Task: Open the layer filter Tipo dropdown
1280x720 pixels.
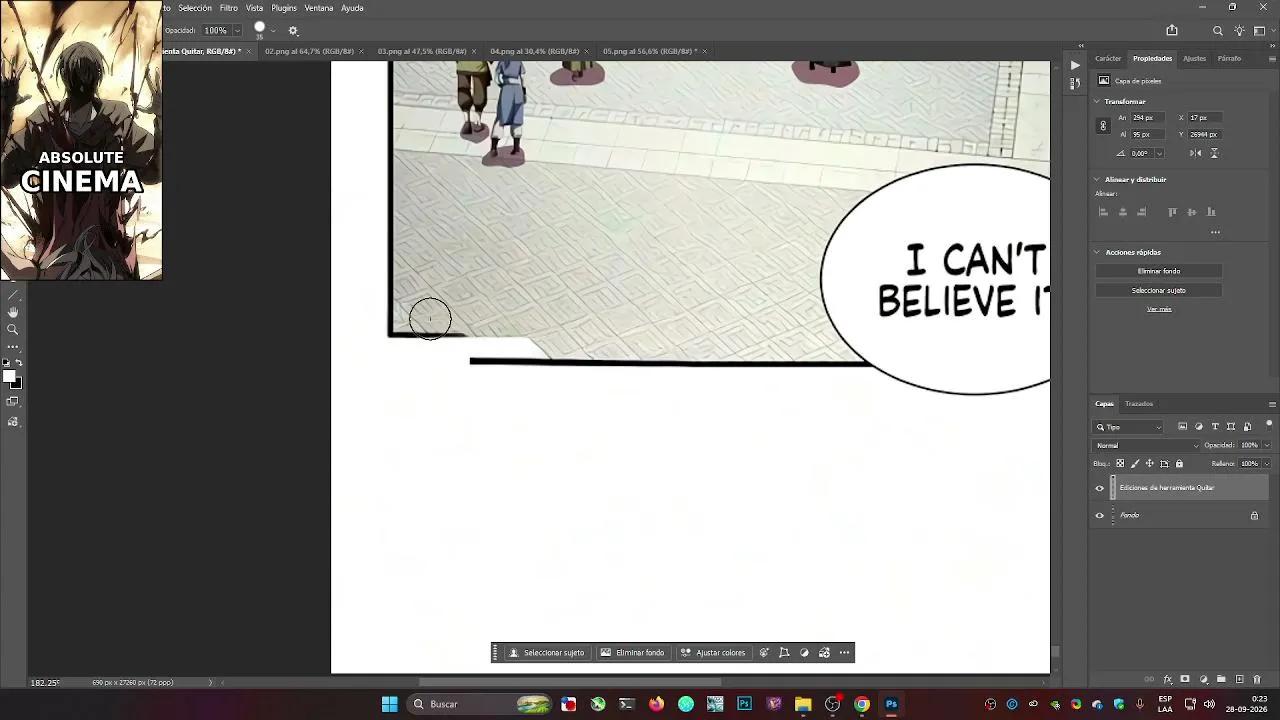Action: [1129, 427]
